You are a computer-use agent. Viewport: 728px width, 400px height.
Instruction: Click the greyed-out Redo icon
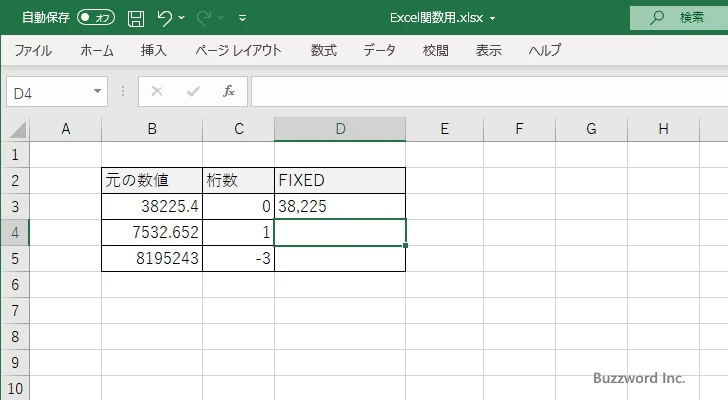click(203, 18)
